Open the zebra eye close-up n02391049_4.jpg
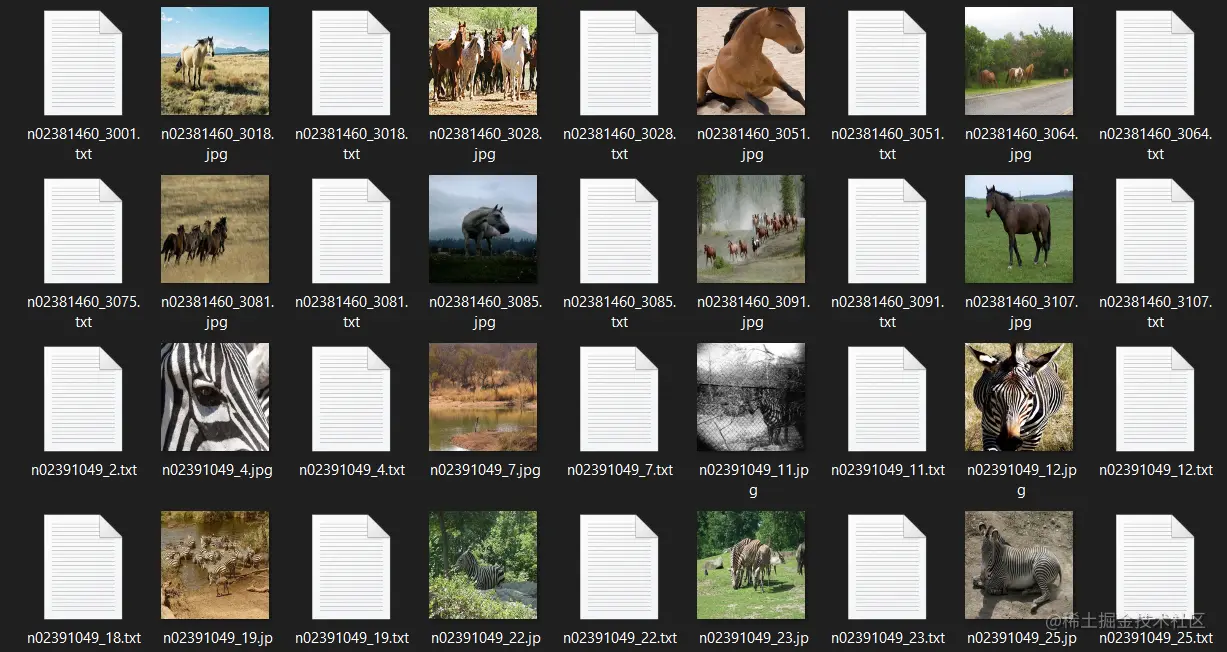The width and height of the screenshot is (1227, 652). [x=215, y=397]
